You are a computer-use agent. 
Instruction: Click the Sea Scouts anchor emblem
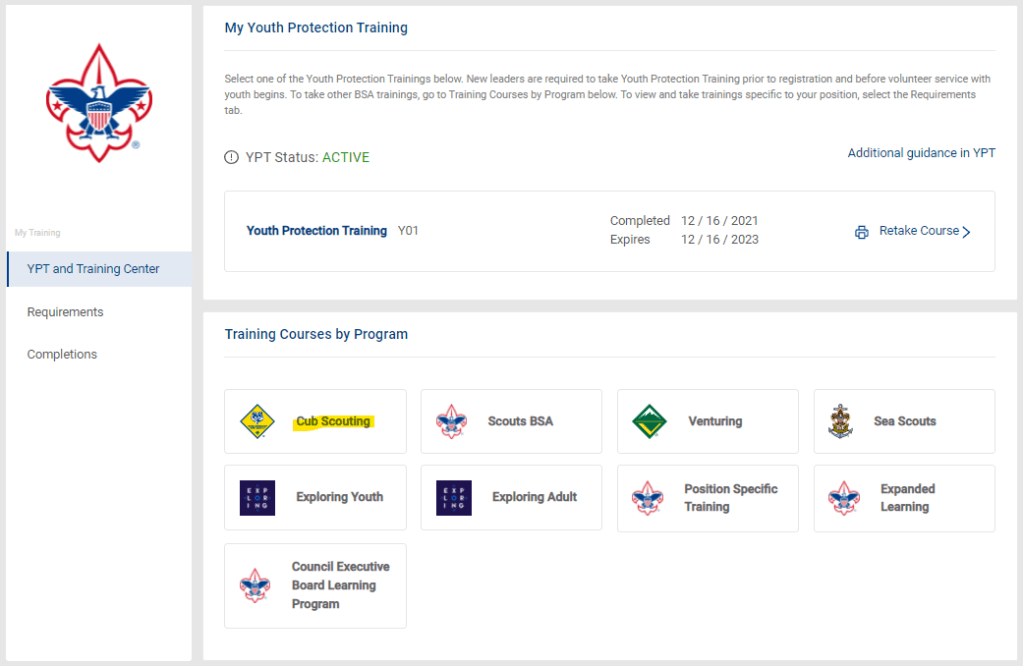tap(840, 421)
